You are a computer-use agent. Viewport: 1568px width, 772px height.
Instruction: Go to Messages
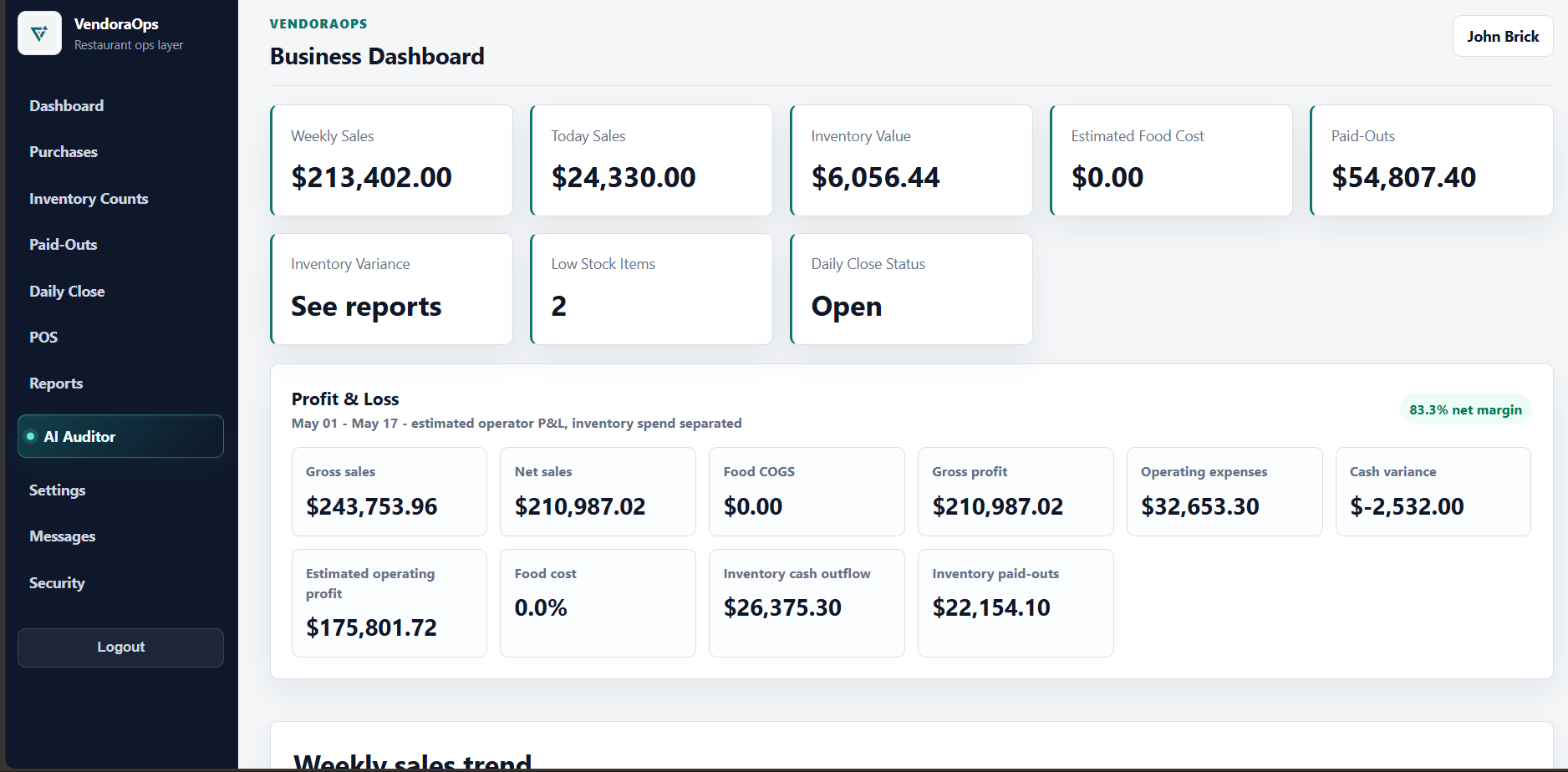coord(63,536)
